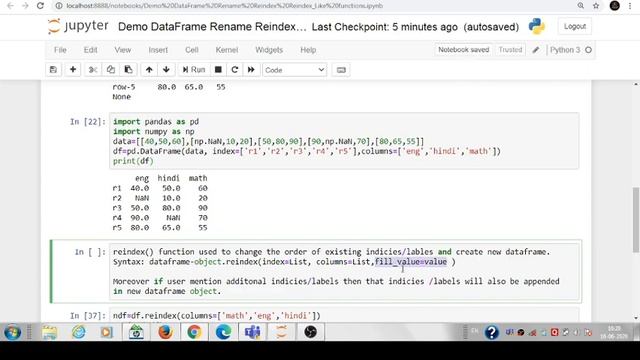Click the Jupyter logo

pos(78,27)
